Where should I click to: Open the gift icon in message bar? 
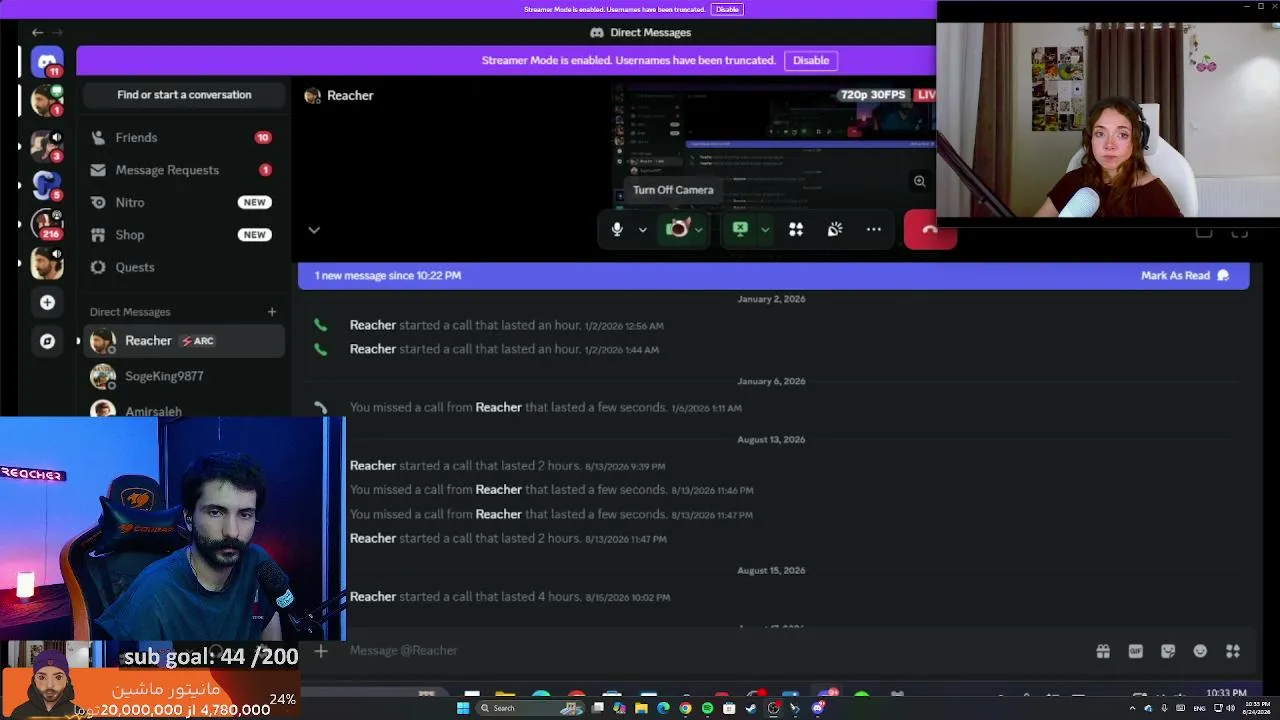click(x=1103, y=651)
